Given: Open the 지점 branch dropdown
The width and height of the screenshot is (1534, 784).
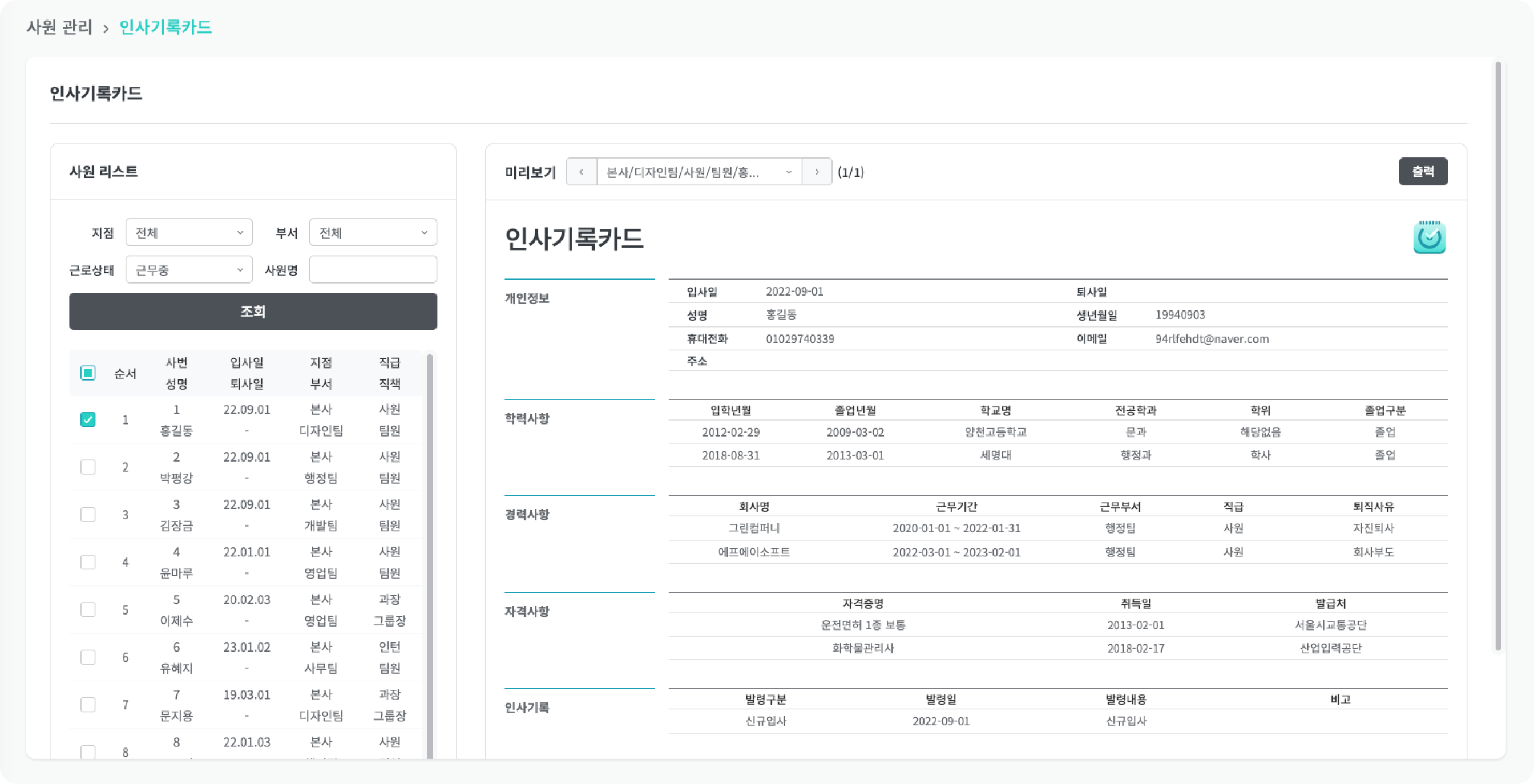Looking at the screenshot, I should (x=189, y=233).
